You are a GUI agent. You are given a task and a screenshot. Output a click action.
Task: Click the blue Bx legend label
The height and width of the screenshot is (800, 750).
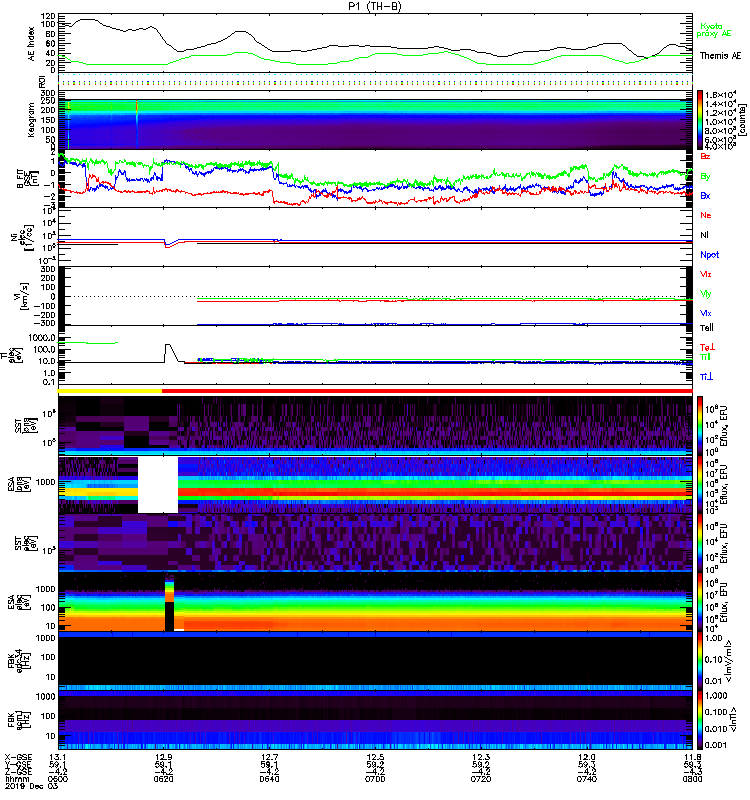[x=705, y=195]
